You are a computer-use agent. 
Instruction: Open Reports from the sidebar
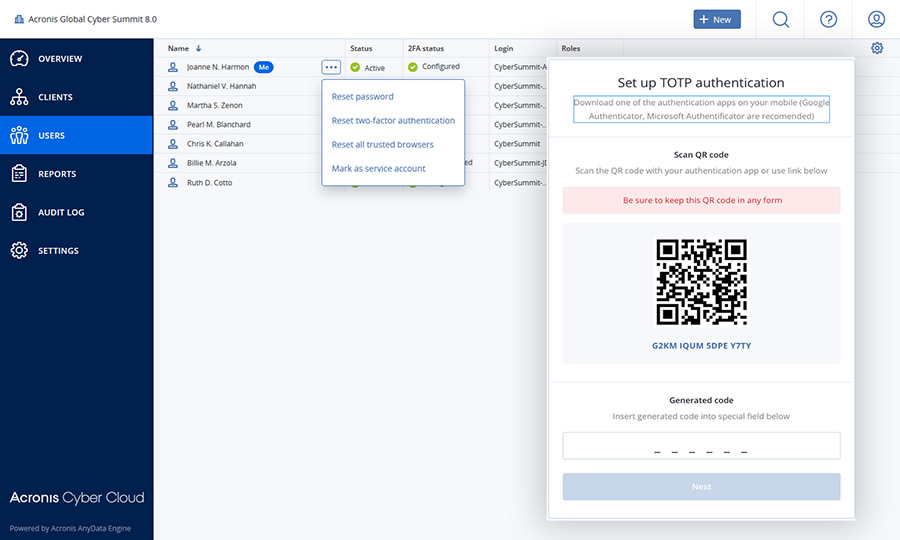(57, 174)
